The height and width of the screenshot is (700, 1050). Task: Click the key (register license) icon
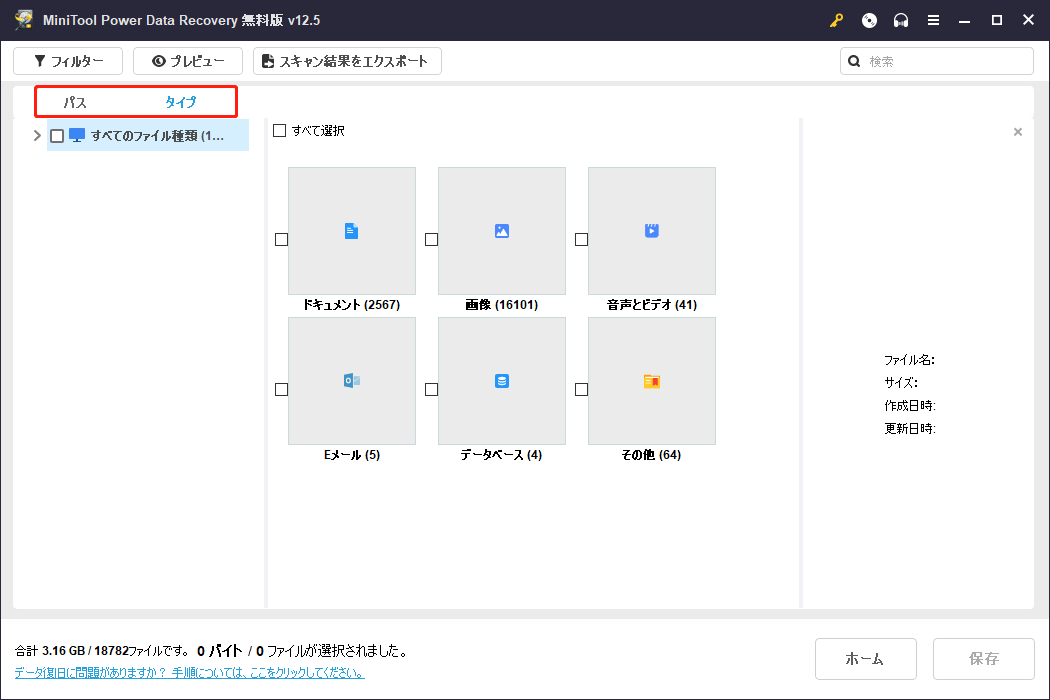(836, 21)
